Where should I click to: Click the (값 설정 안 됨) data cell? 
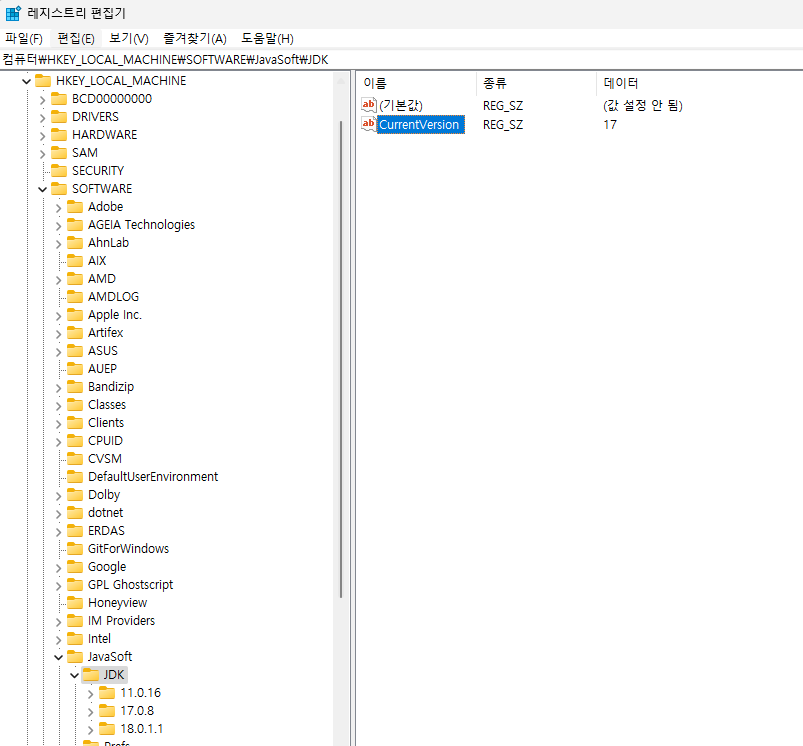[x=643, y=105]
